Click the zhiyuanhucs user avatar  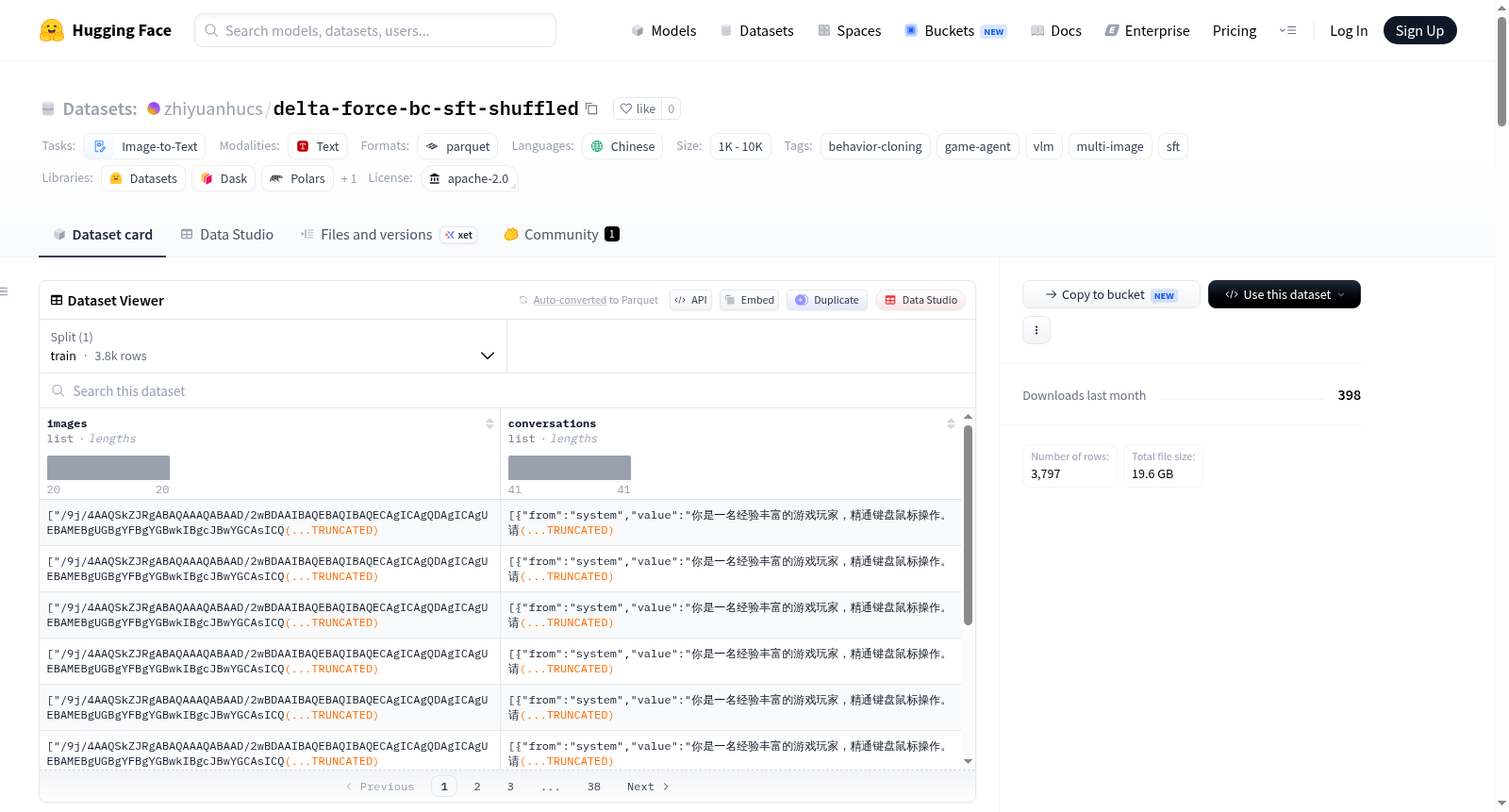154,108
